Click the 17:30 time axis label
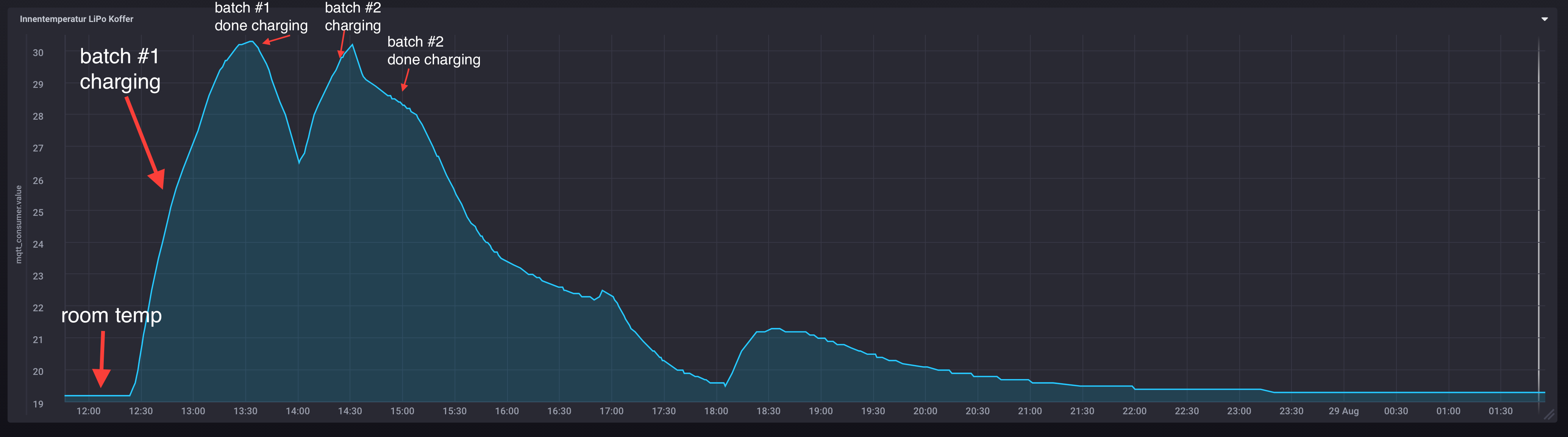The height and width of the screenshot is (437, 1568). pos(664,411)
